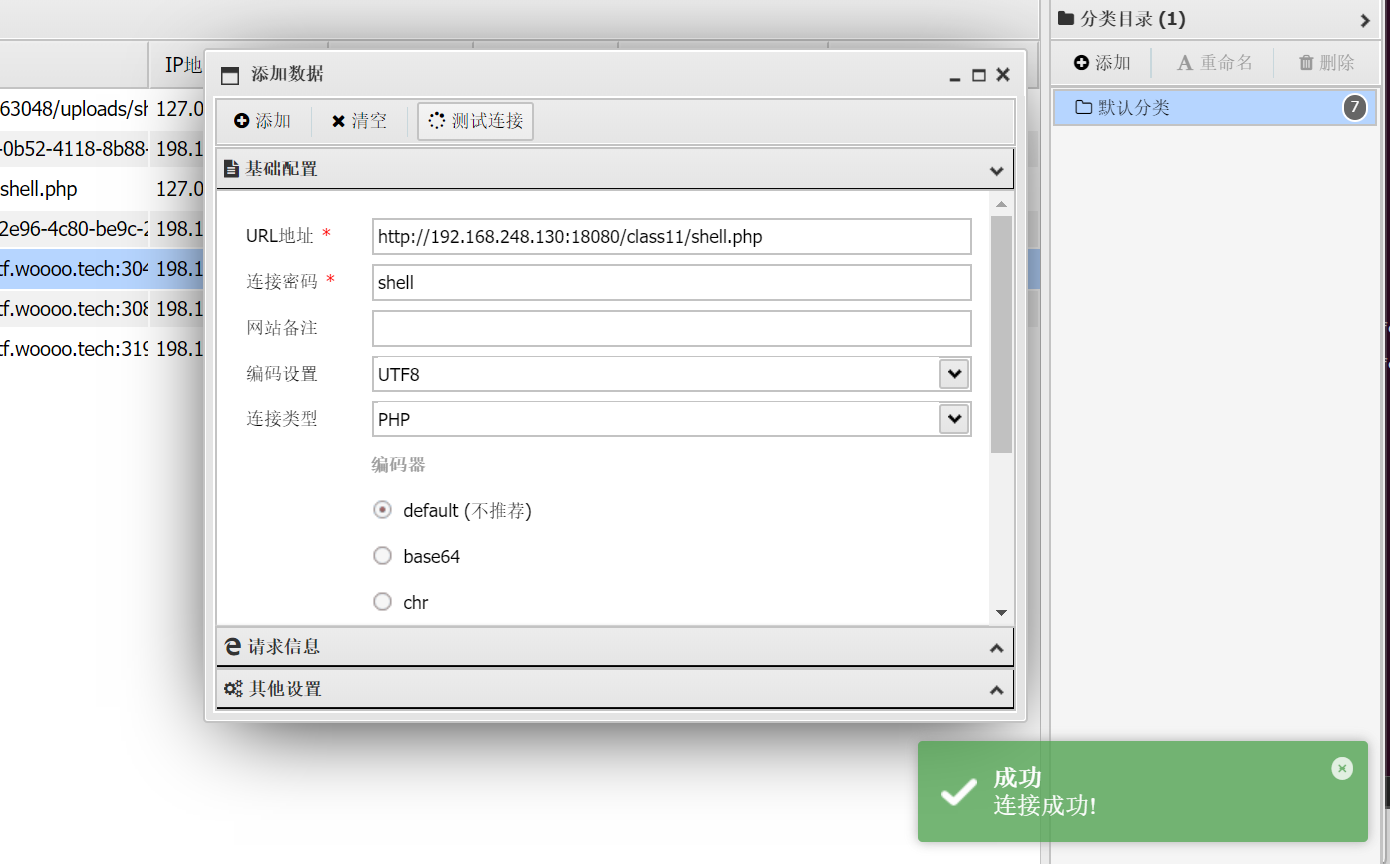Expand the 请求信息 section
This screenshot has width=1390, height=864.
coord(996,648)
